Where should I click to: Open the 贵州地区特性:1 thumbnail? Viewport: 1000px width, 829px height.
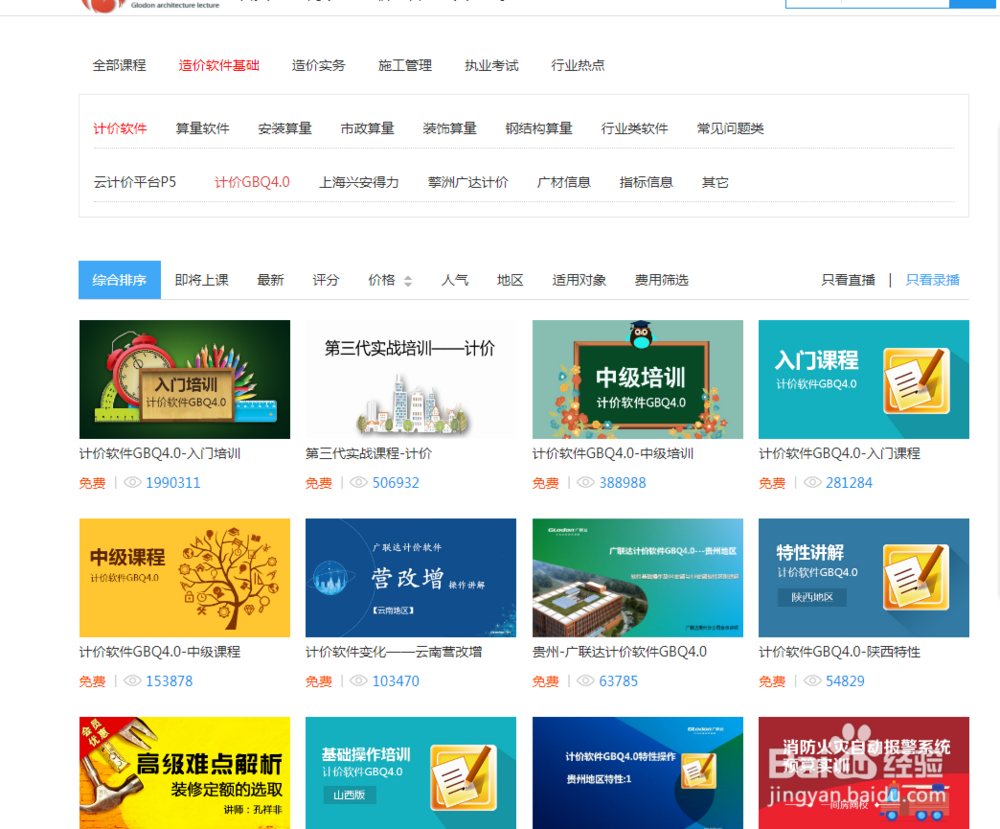tap(638, 773)
